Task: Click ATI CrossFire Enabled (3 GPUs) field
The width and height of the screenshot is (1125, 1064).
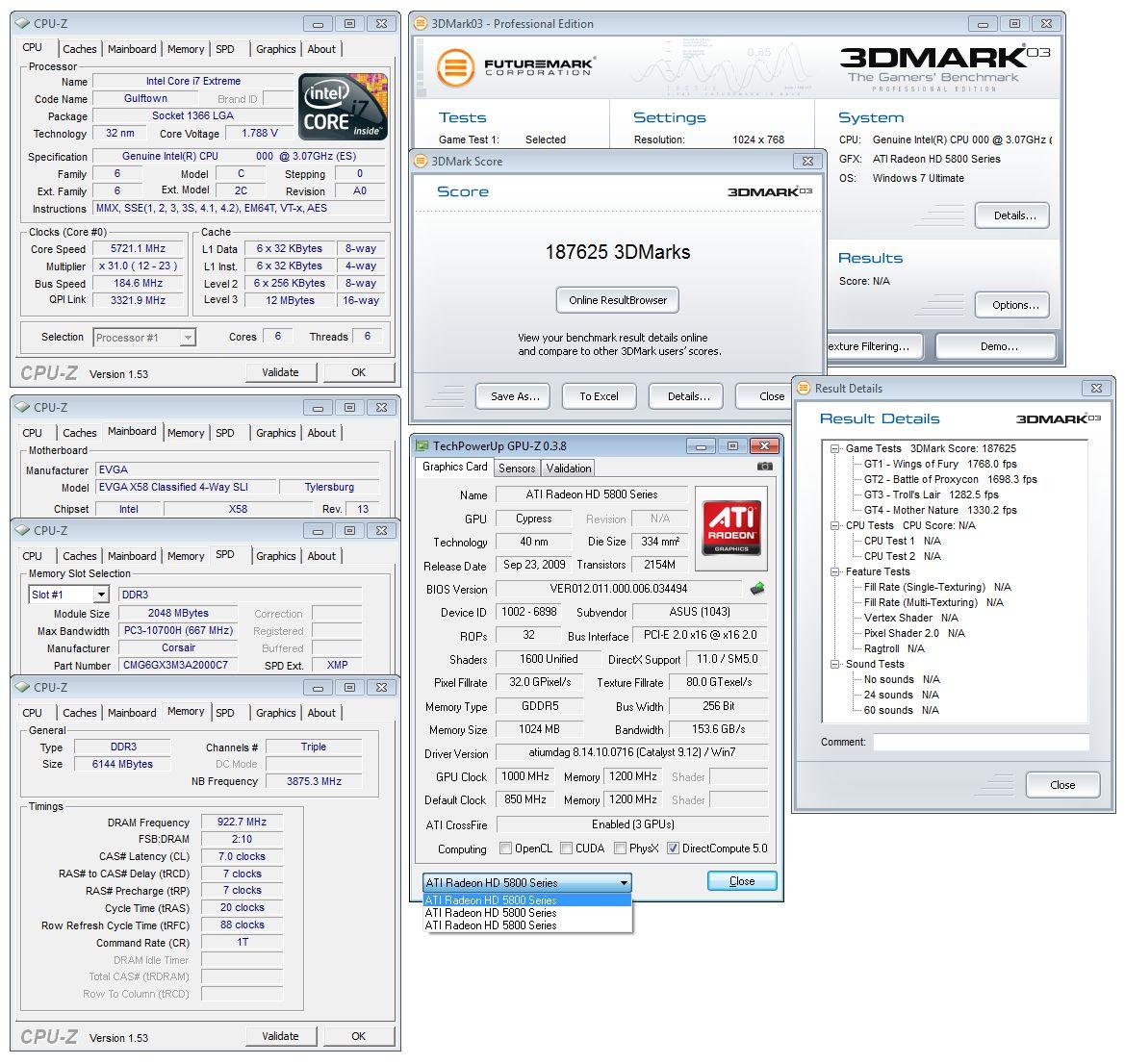Action: [632, 824]
